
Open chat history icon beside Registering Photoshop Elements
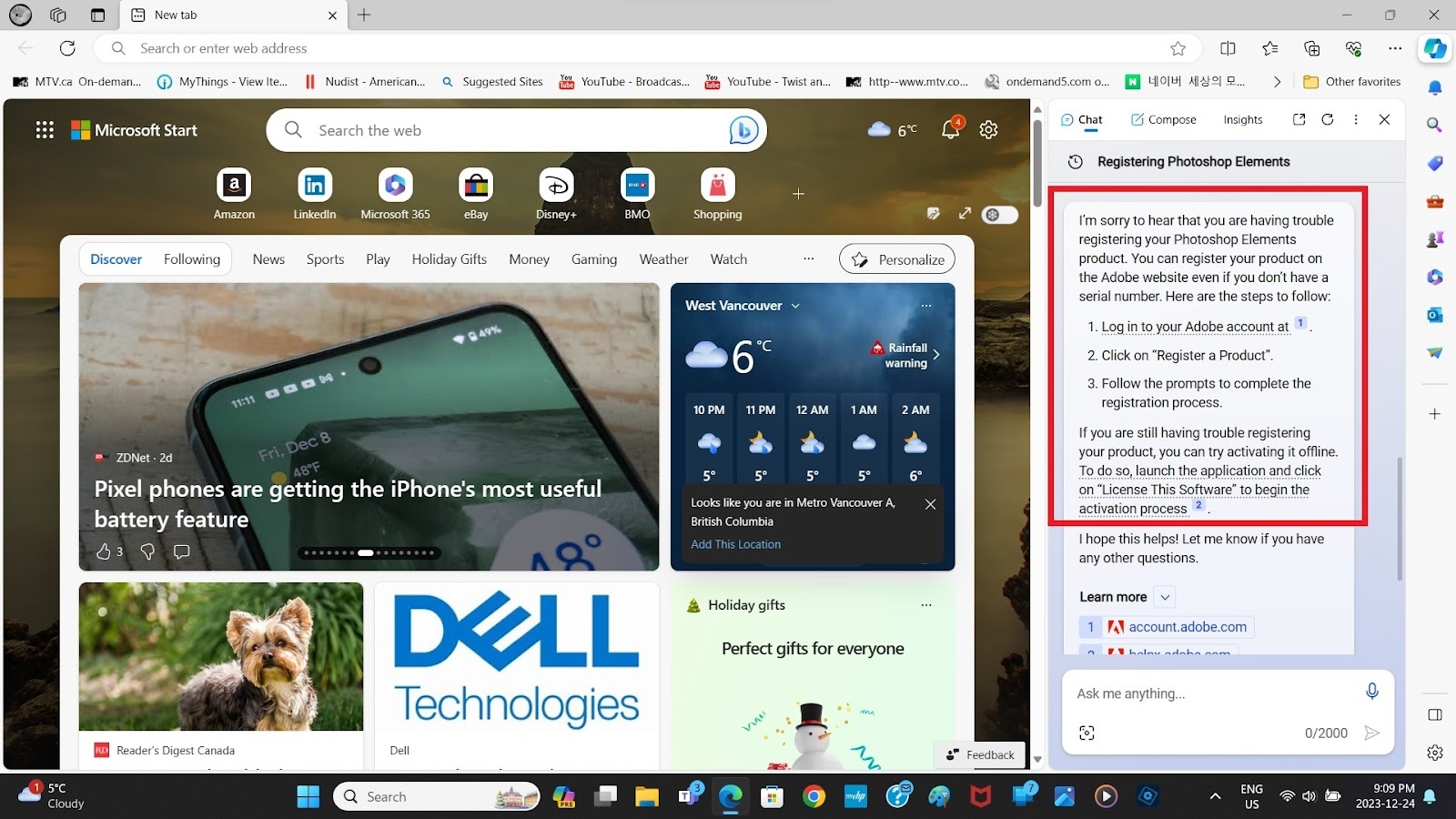(x=1075, y=161)
